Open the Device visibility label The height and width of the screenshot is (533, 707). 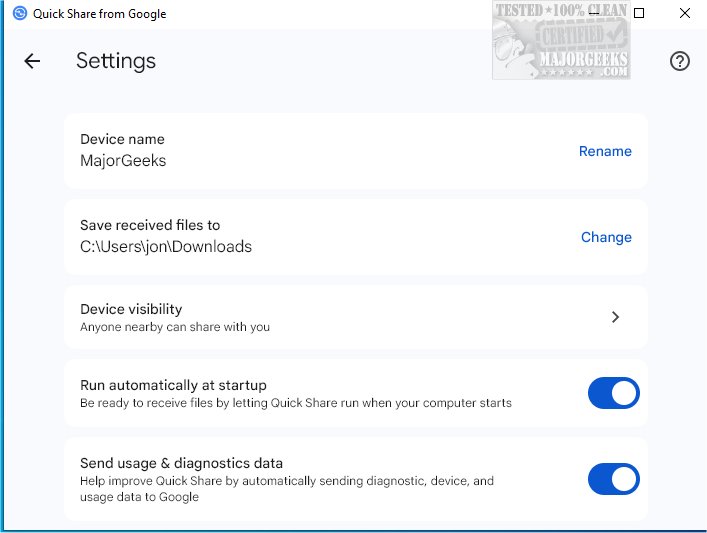coord(131,309)
